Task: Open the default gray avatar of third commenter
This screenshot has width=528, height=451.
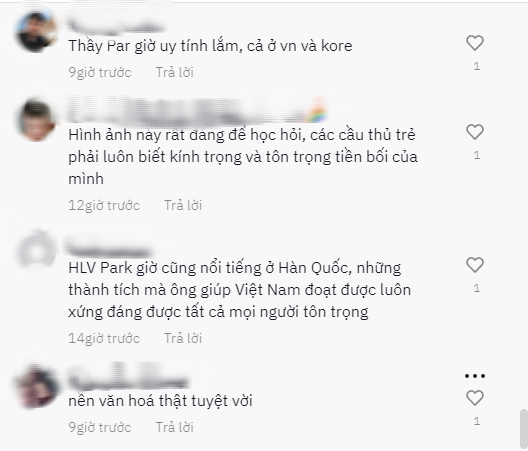Action: [x=36, y=251]
